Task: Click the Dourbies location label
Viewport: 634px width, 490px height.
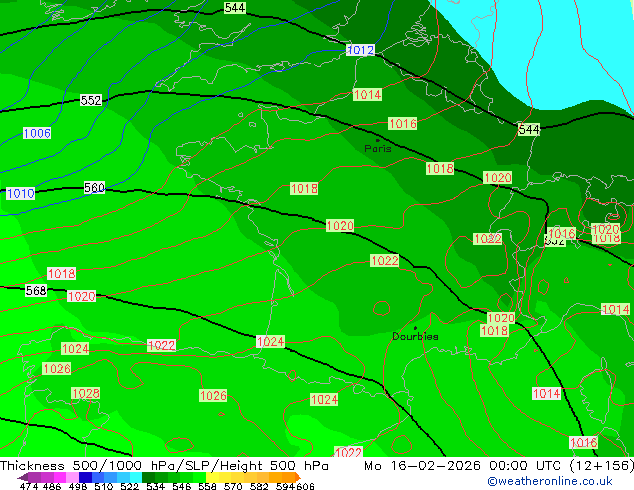Action: [x=415, y=336]
